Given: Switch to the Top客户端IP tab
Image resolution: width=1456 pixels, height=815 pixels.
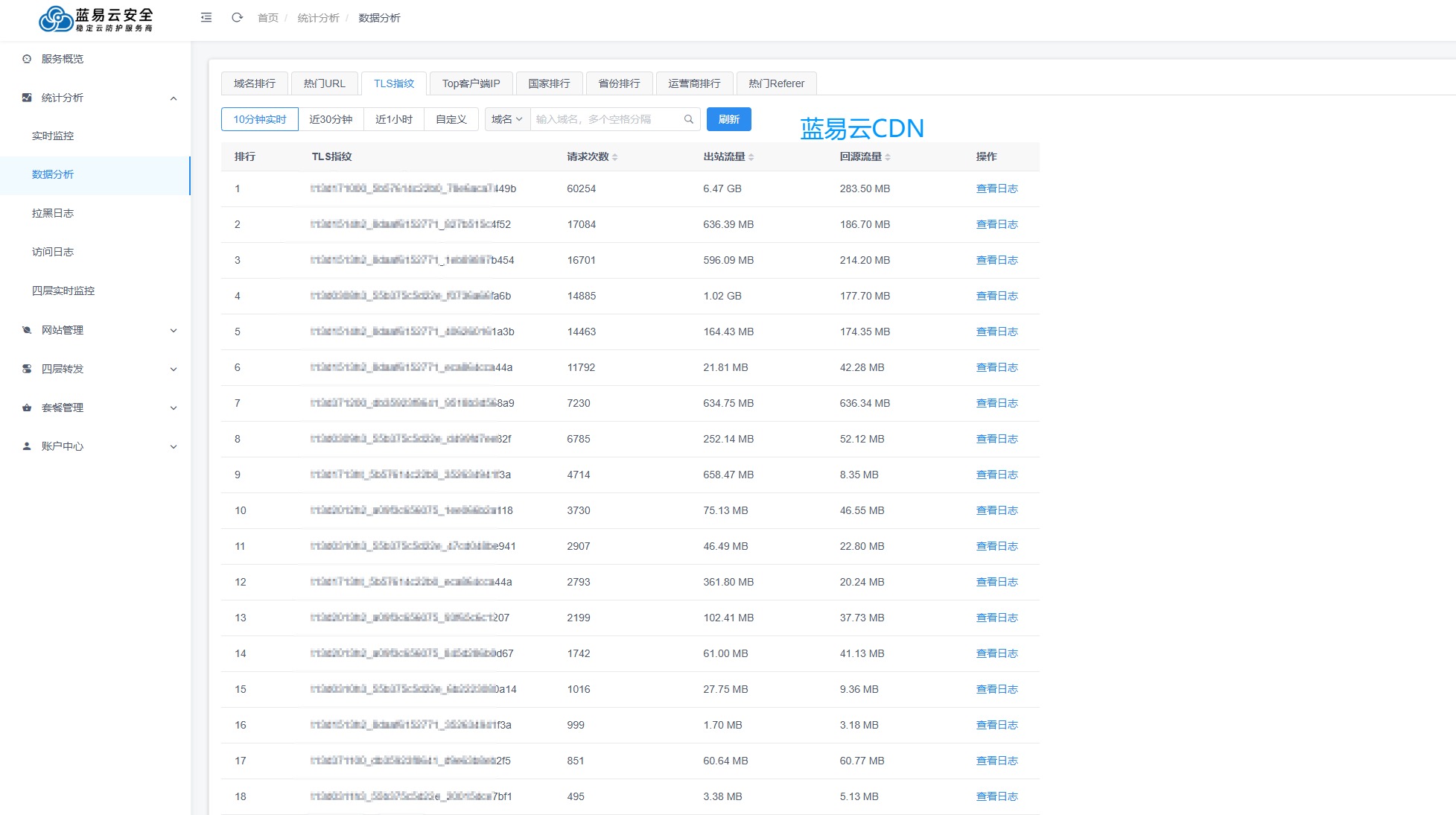Looking at the screenshot, I should pos(471,83).
